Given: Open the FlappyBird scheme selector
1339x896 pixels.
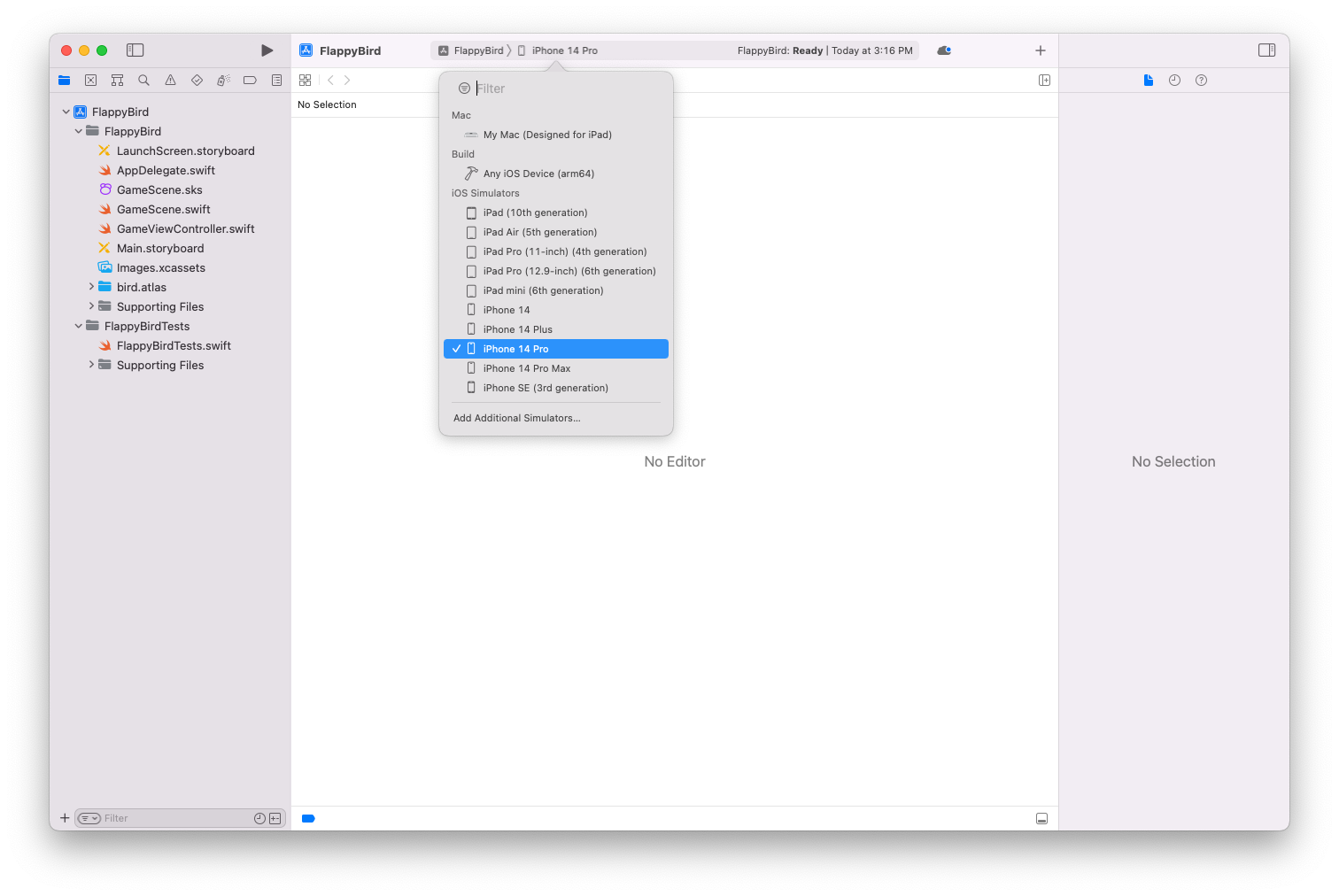Looking at the screenshot, I should pyautogui.click(x=471, y=50).
